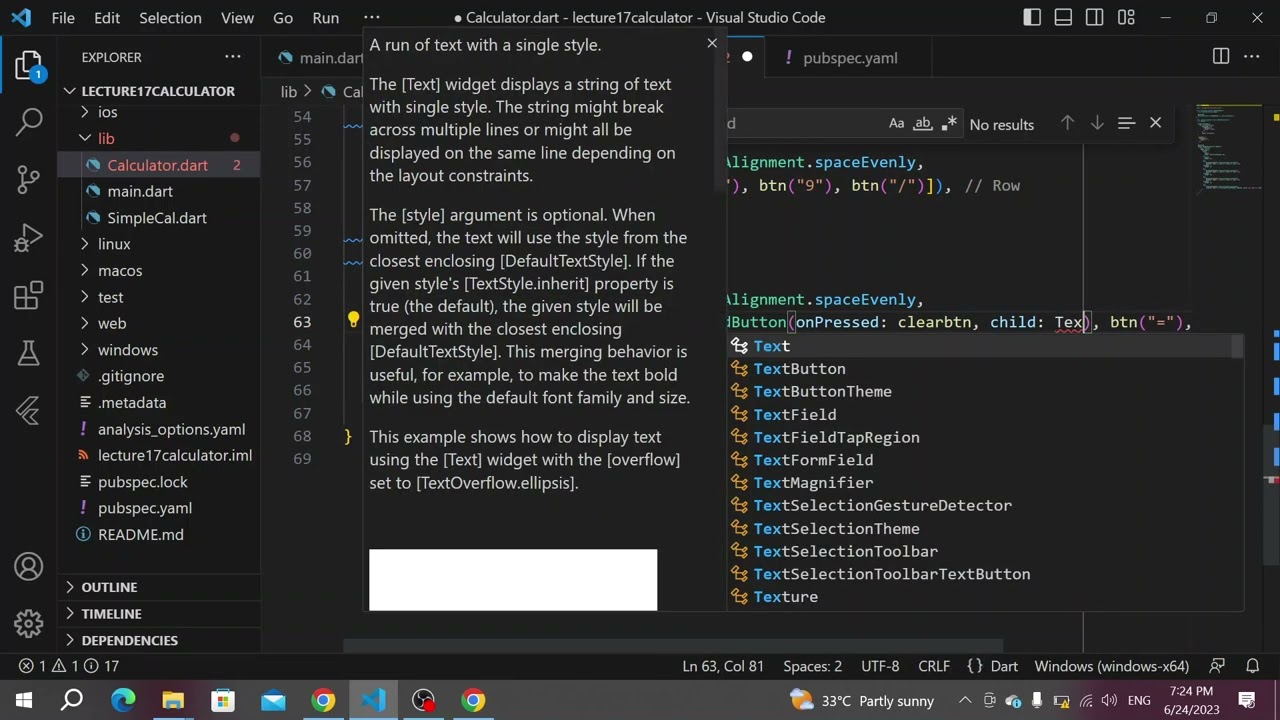Go to line via Ln 63, Col 81
Viewport: 1280px width, 720px height.
coord(723,666)
